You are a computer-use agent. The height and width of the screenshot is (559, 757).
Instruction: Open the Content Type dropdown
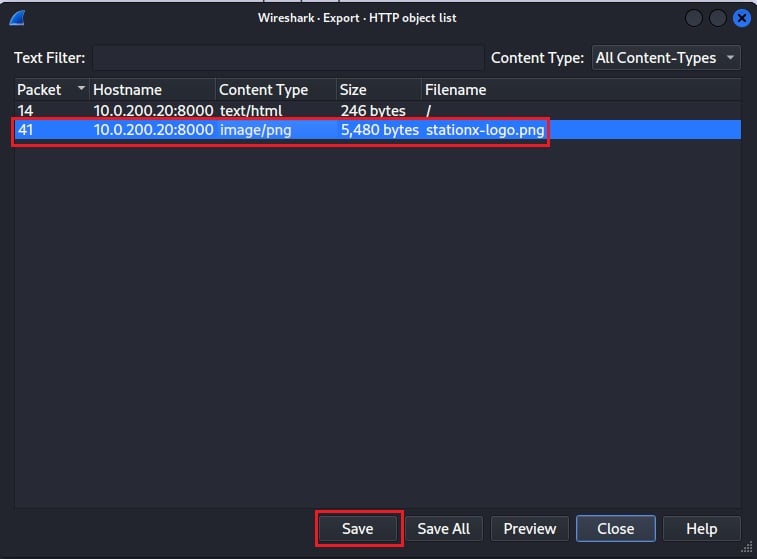(666, 58)
